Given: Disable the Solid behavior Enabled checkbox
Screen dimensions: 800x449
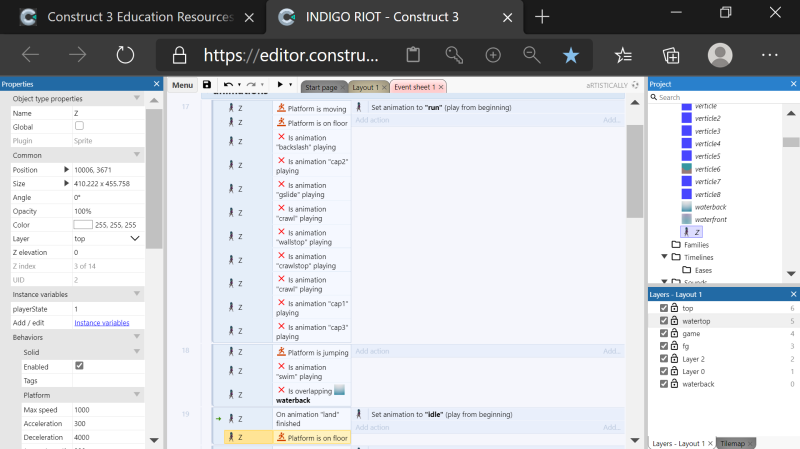Looking at the screenshot, I should (x=79, y=365).
